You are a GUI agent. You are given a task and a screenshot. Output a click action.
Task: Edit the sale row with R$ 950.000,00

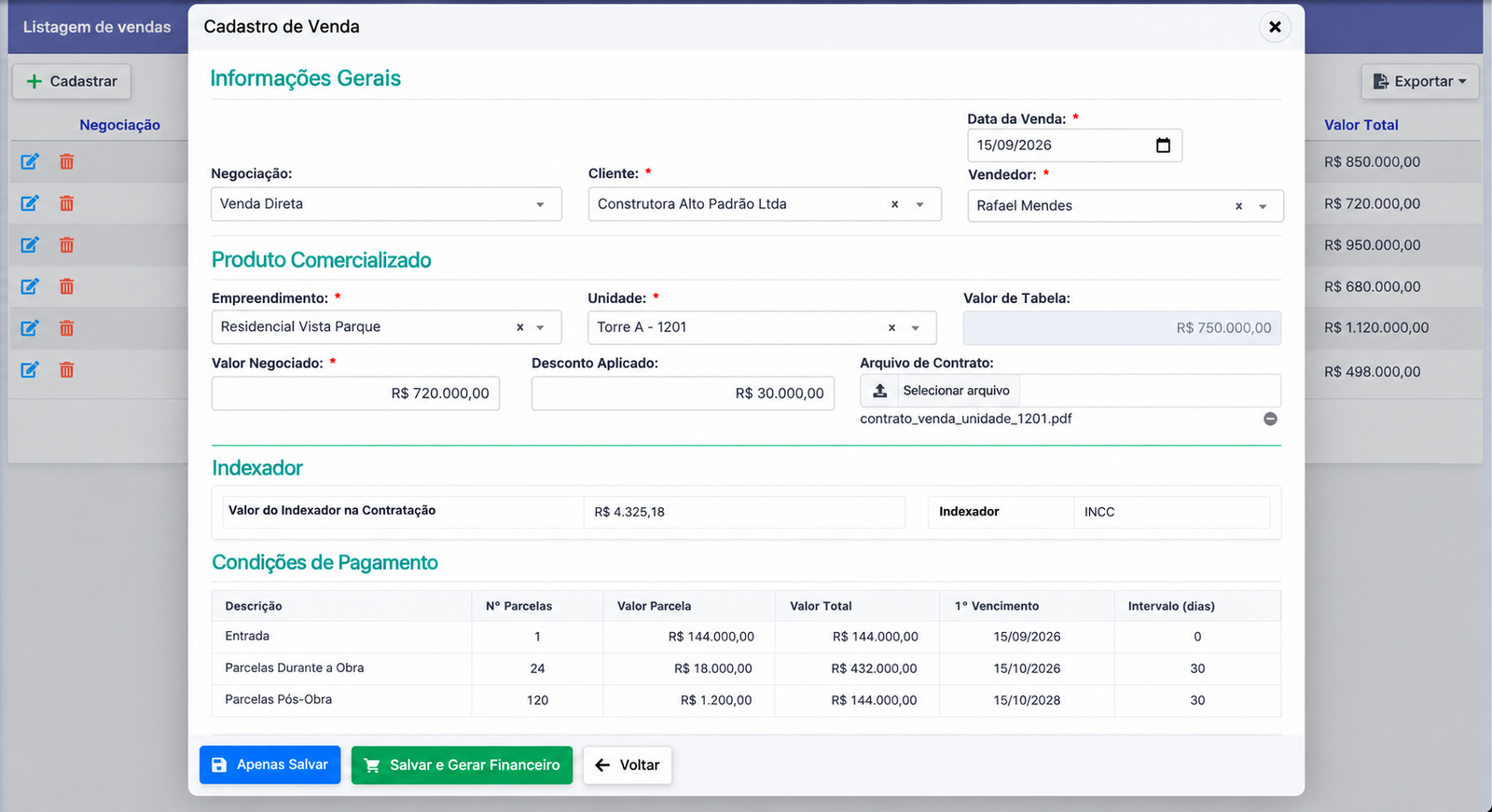30,245
